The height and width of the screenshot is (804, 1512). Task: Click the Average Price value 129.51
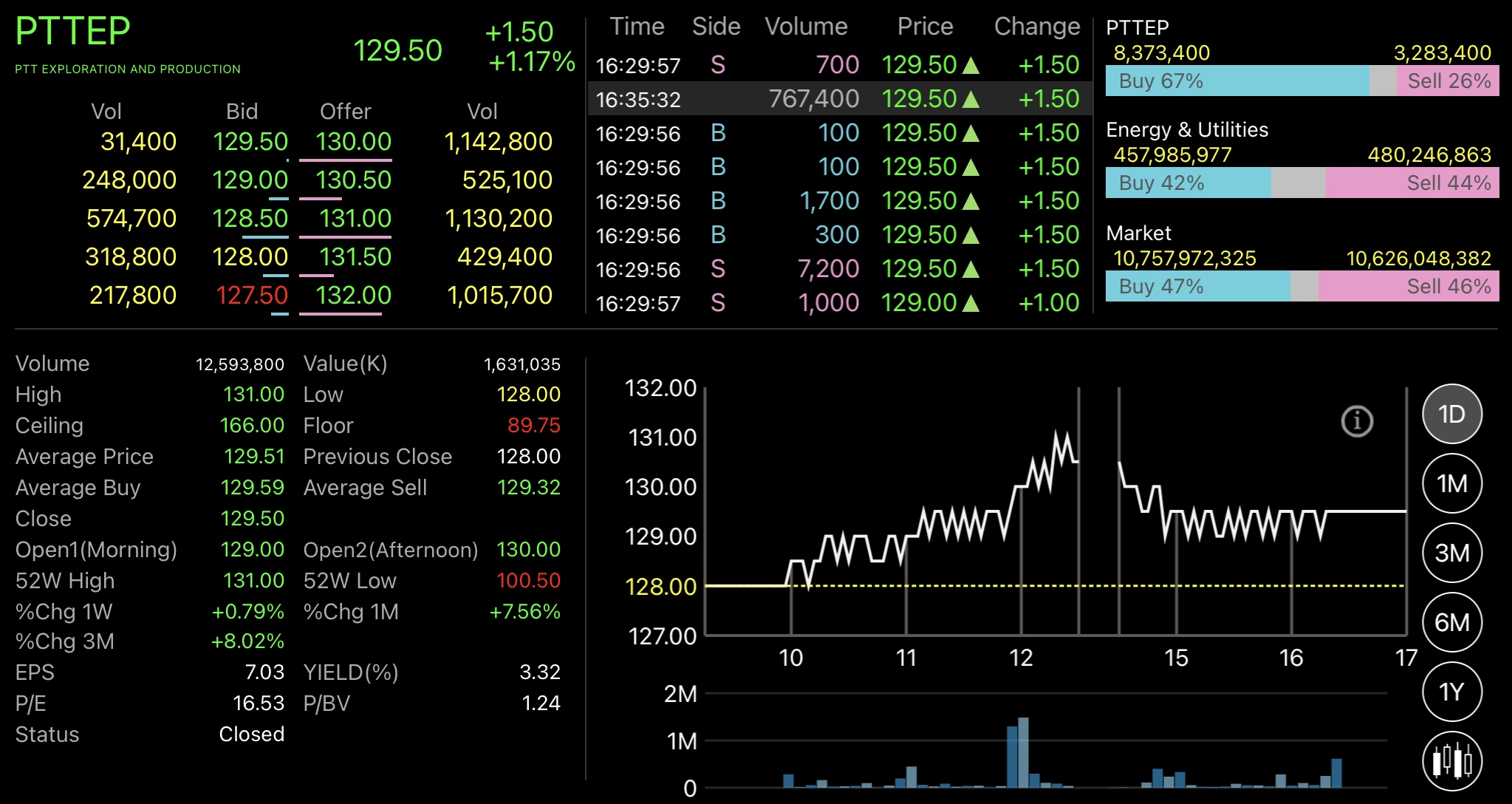coord(254,457)
